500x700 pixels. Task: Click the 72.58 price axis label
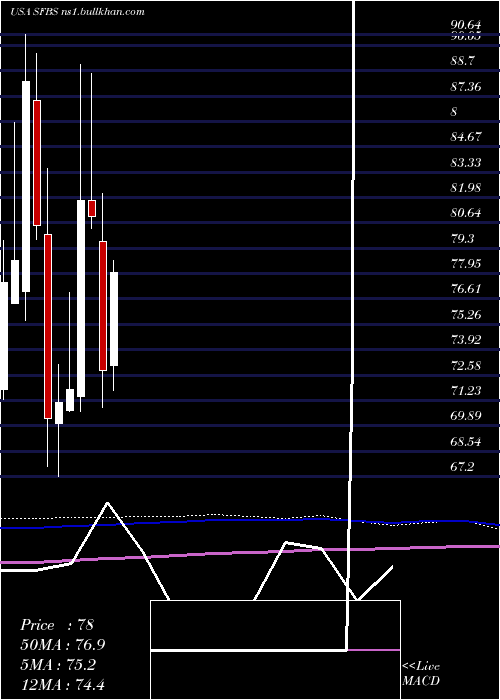[x=466, y=366]
